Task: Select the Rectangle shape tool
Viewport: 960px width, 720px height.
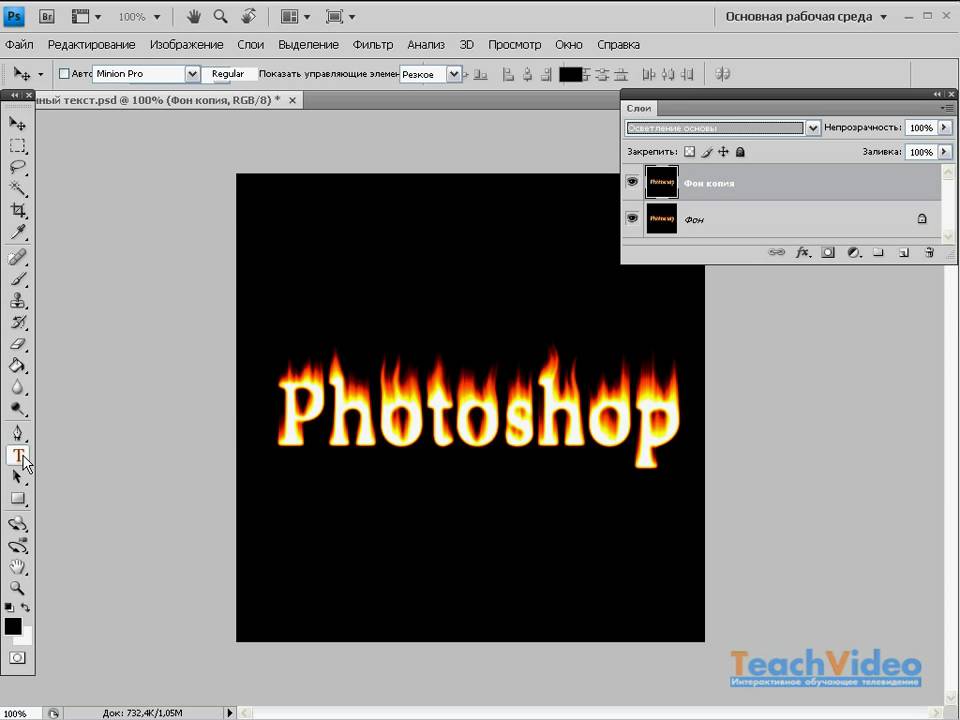Action: [x=17, y=498]
